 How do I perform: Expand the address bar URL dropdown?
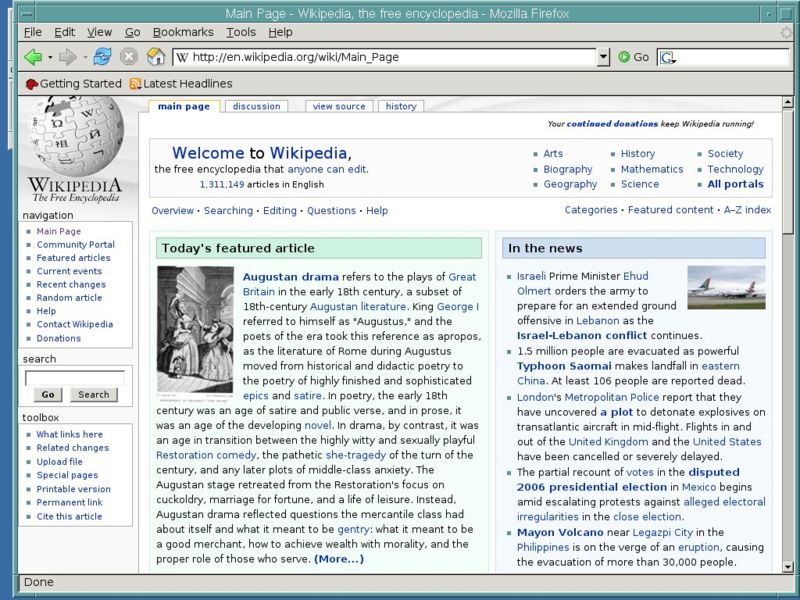(x=603, y=57)
